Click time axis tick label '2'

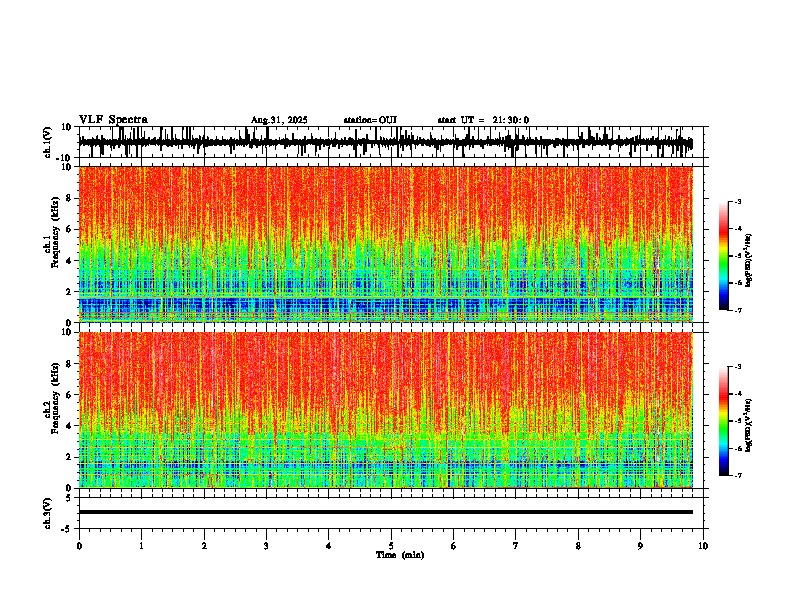(204, 546)
